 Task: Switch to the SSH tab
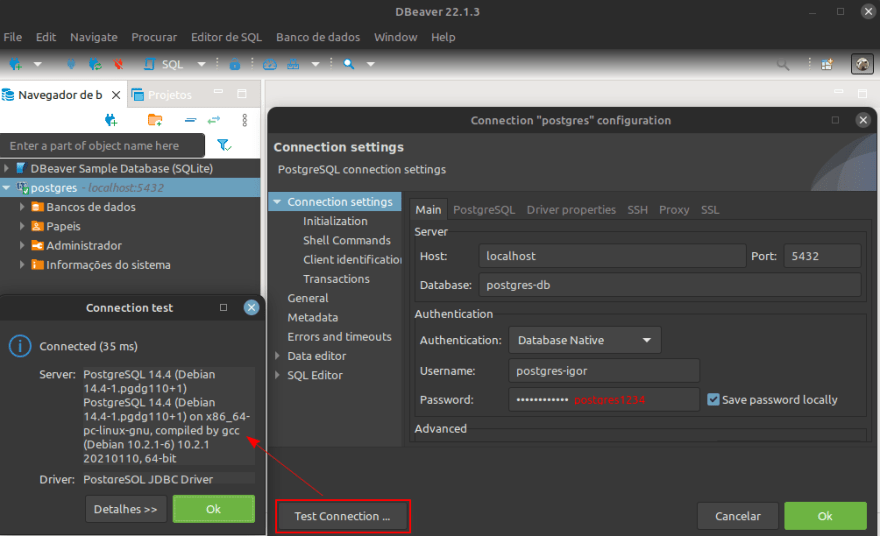pyautogui.click(x=637, y=209)
